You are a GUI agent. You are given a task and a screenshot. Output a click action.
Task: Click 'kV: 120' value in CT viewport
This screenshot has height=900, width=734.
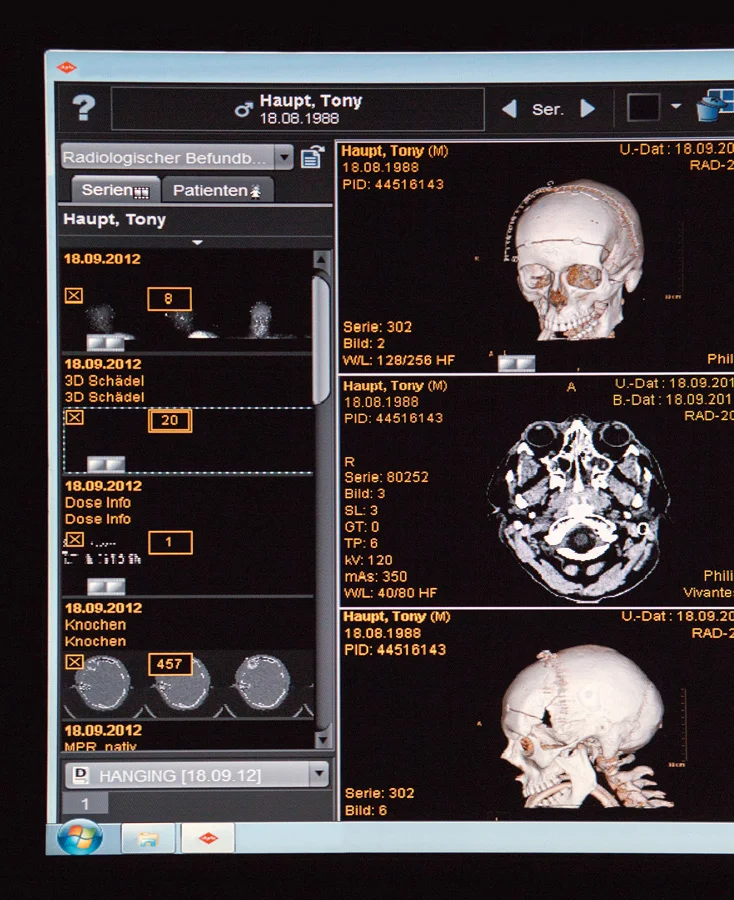(x=368, y=560)
